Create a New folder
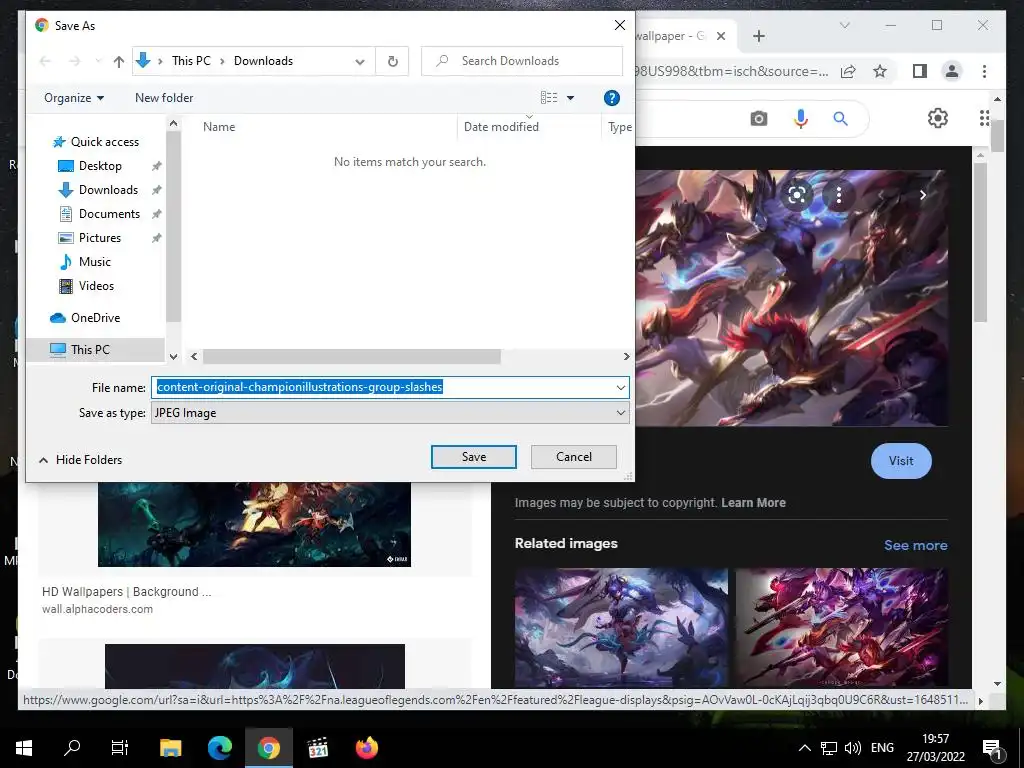Viewport: 1024px width, 768px height. click(x=164, y=98)
